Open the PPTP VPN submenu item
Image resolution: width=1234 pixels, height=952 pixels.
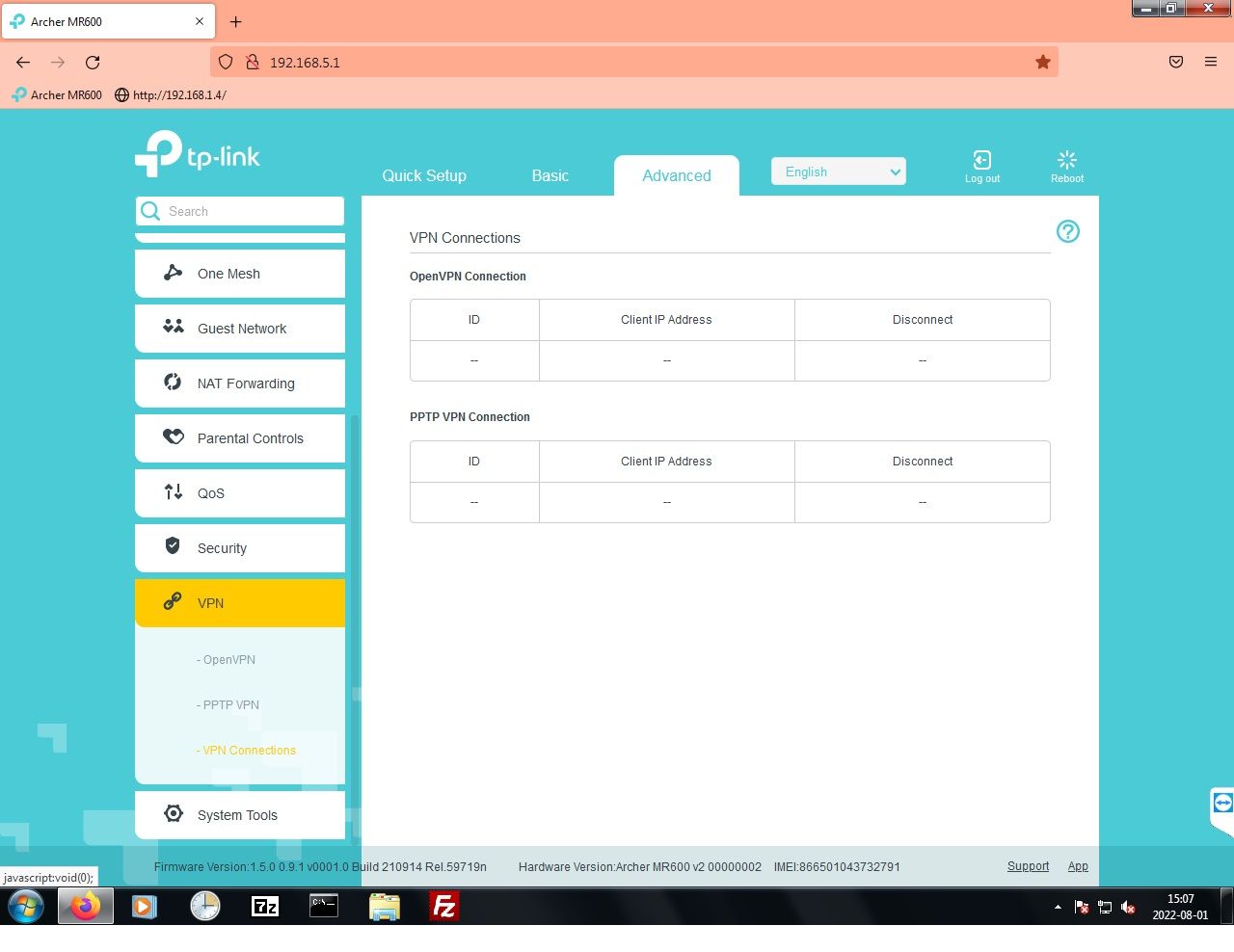228,704
